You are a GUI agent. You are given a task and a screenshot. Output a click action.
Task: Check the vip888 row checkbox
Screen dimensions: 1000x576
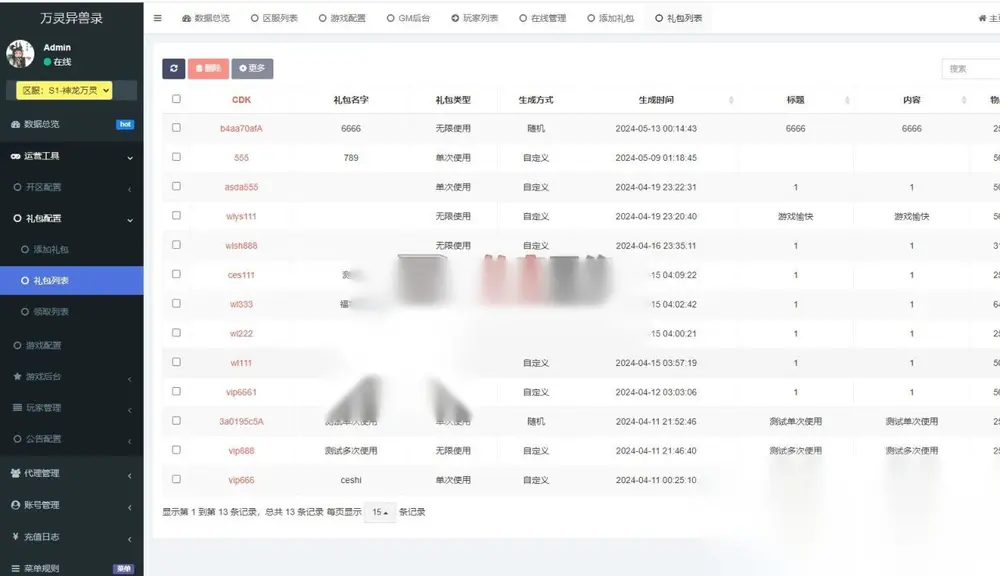[177, 450]
